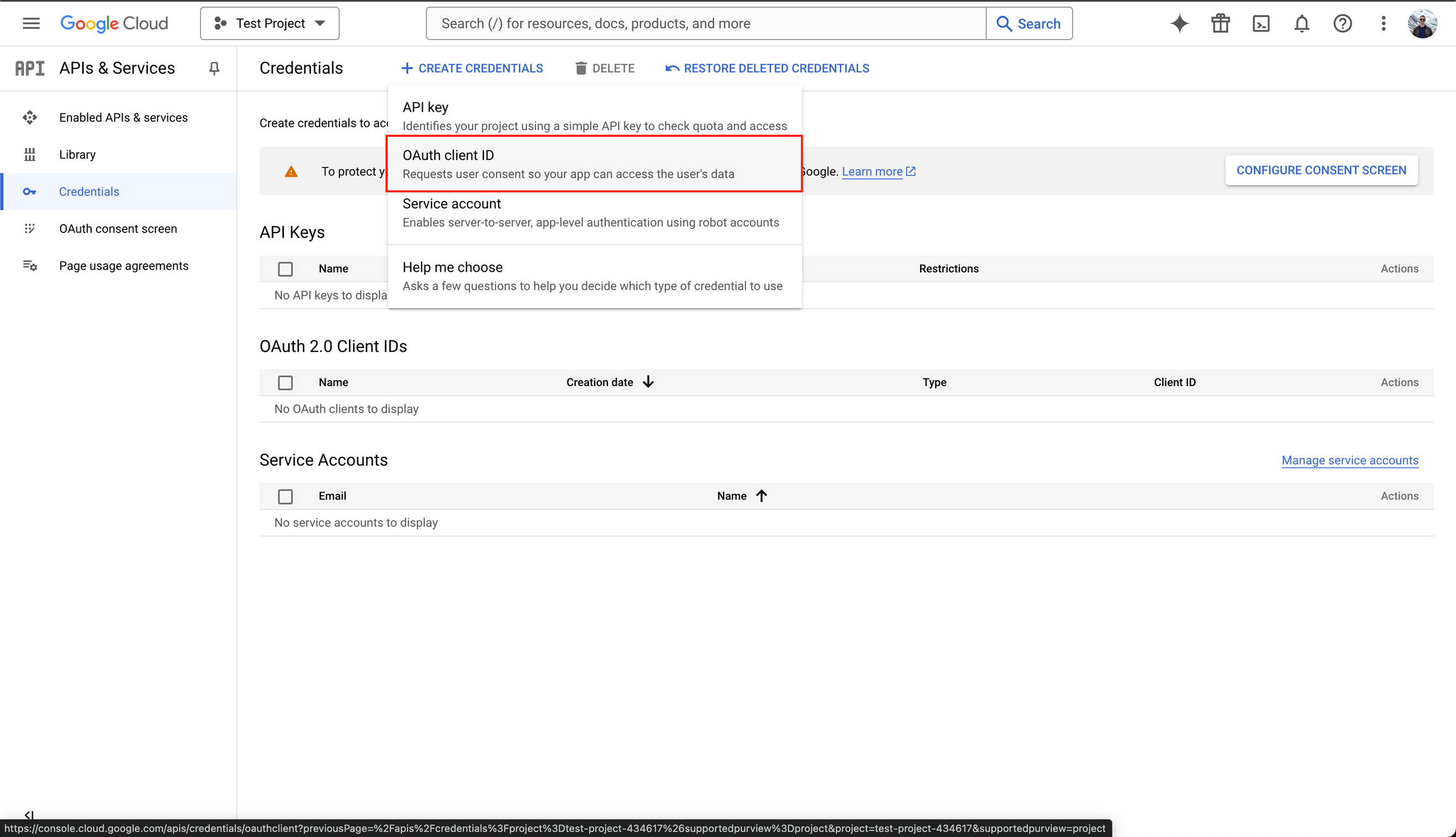Open the free trial gift icon
The height and width of the screenshot is (837, 1456).
[1220, 23]
